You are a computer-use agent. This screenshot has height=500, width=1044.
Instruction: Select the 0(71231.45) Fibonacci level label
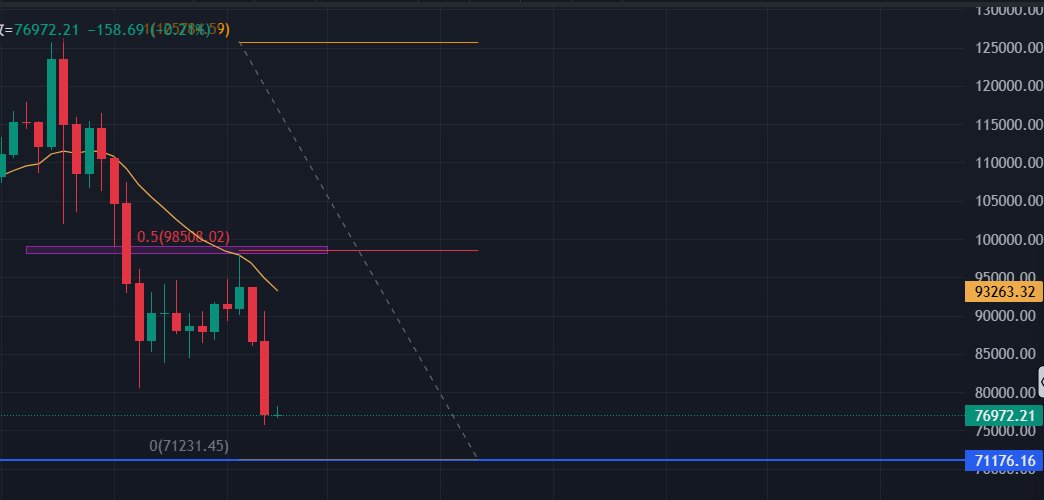point(188,445)
